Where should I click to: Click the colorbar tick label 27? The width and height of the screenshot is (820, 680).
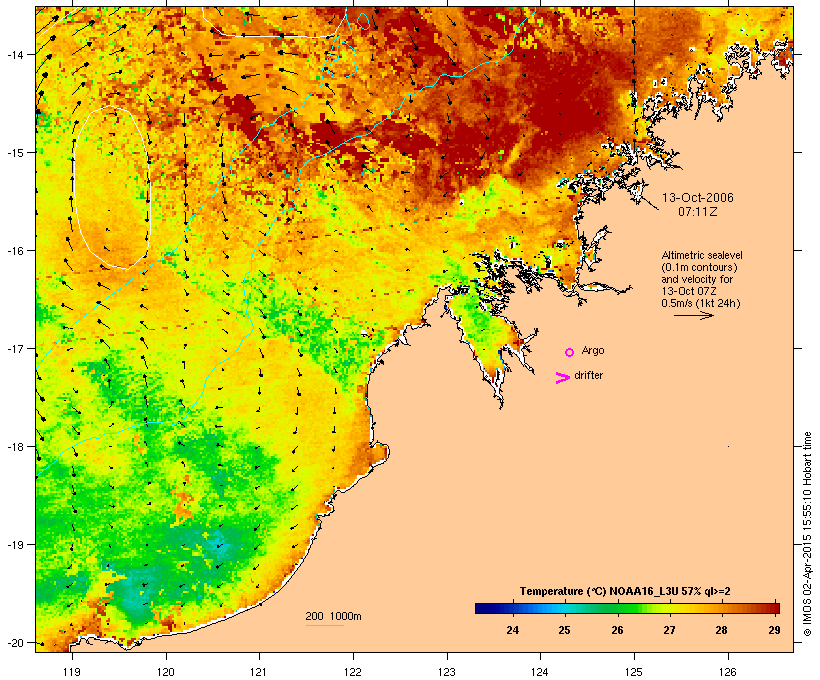tap(669, 630)
